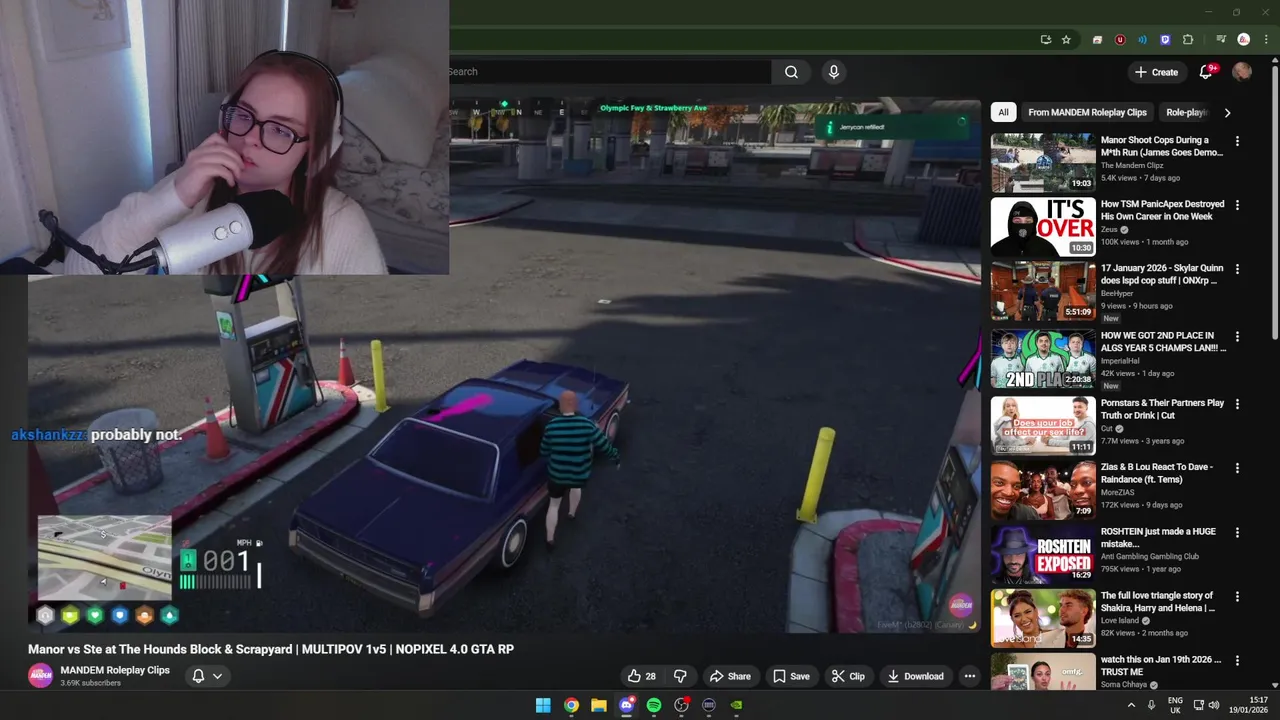This screenshot has width=1280, height=720.
Task: Open options for Skylar Quinn video
Action: (1237, 269)
